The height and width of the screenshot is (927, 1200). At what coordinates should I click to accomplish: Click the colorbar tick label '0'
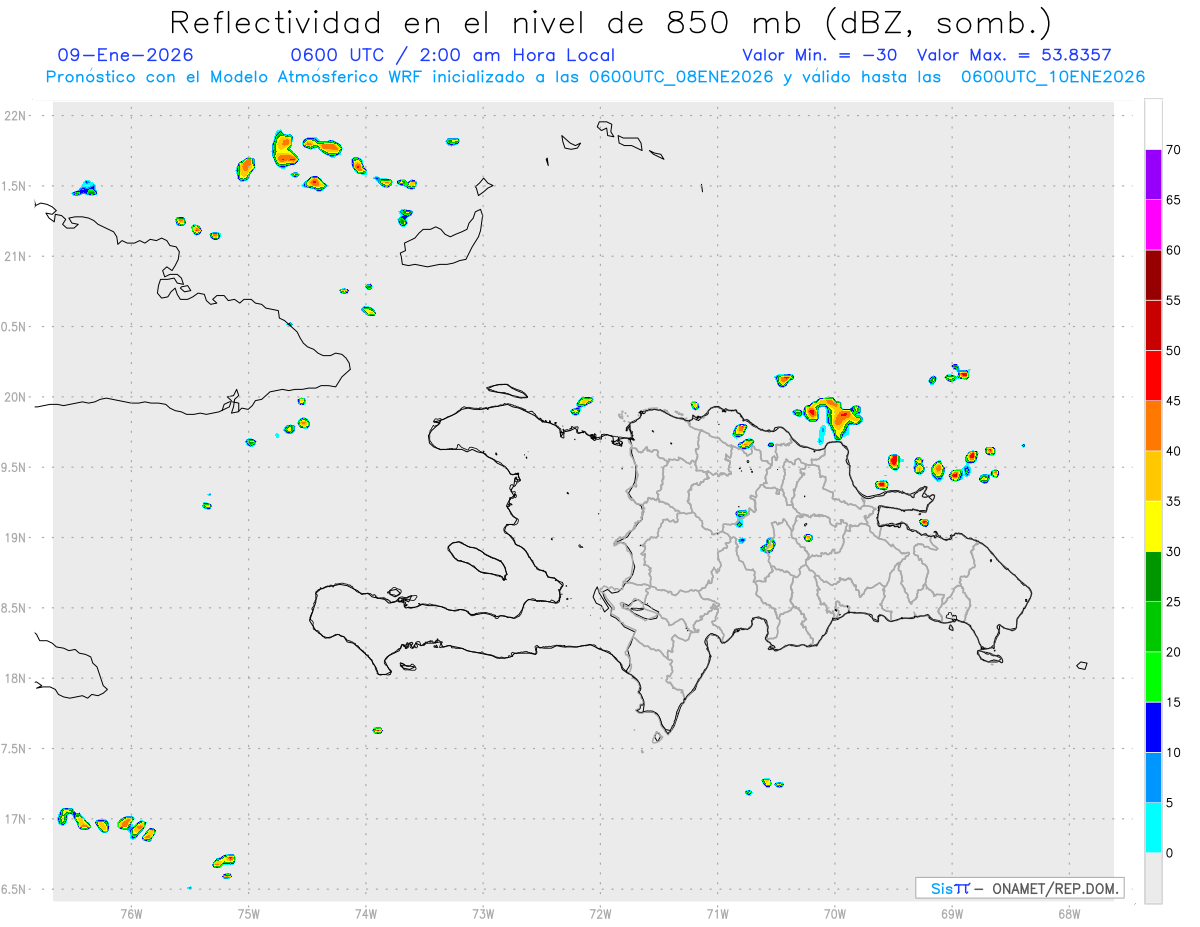coord(1170,853)
